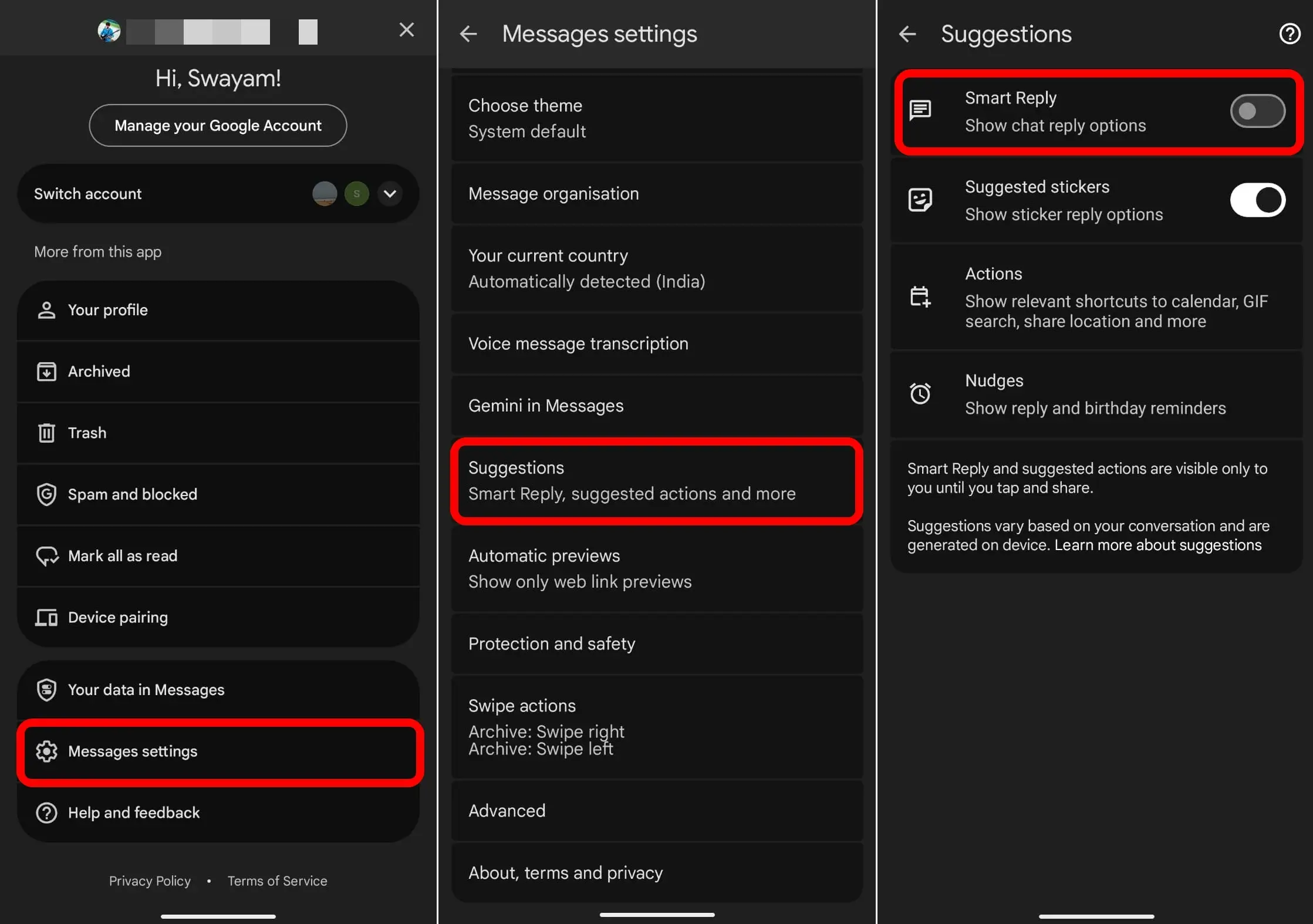Open the Trash folder
The height and width of the screenshot is (924, 1313).
point(87,433)
